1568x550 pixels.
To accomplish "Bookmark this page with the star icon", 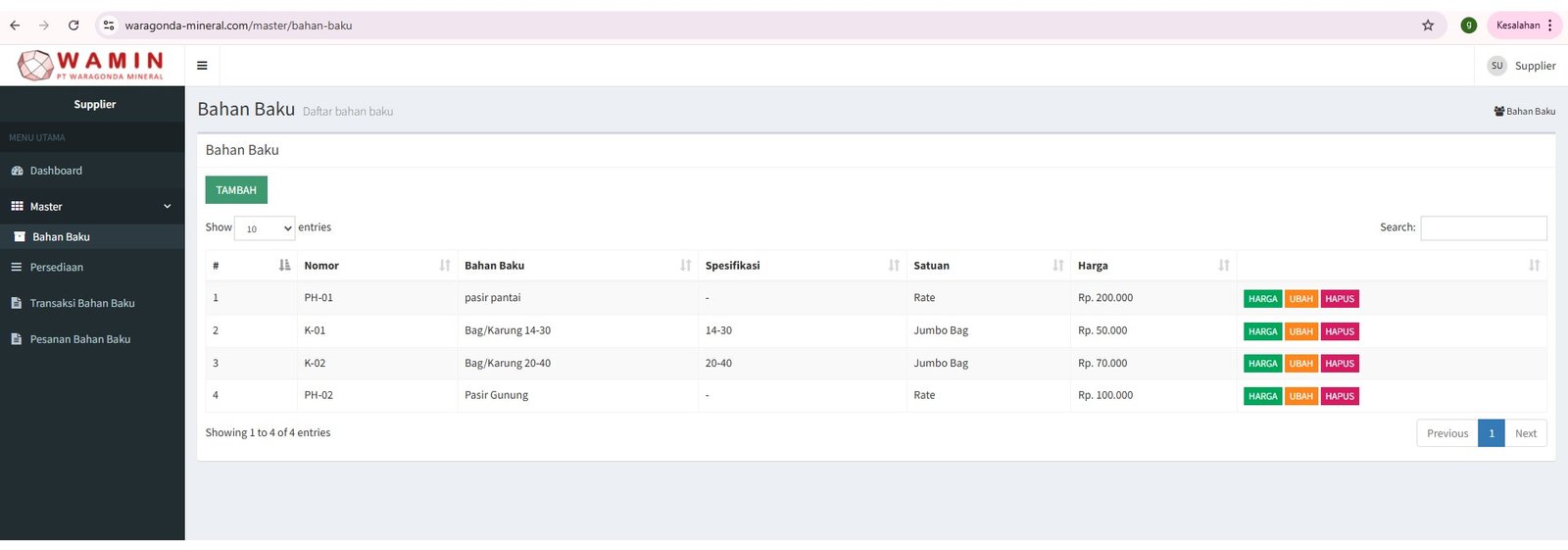I will 1428,25.
